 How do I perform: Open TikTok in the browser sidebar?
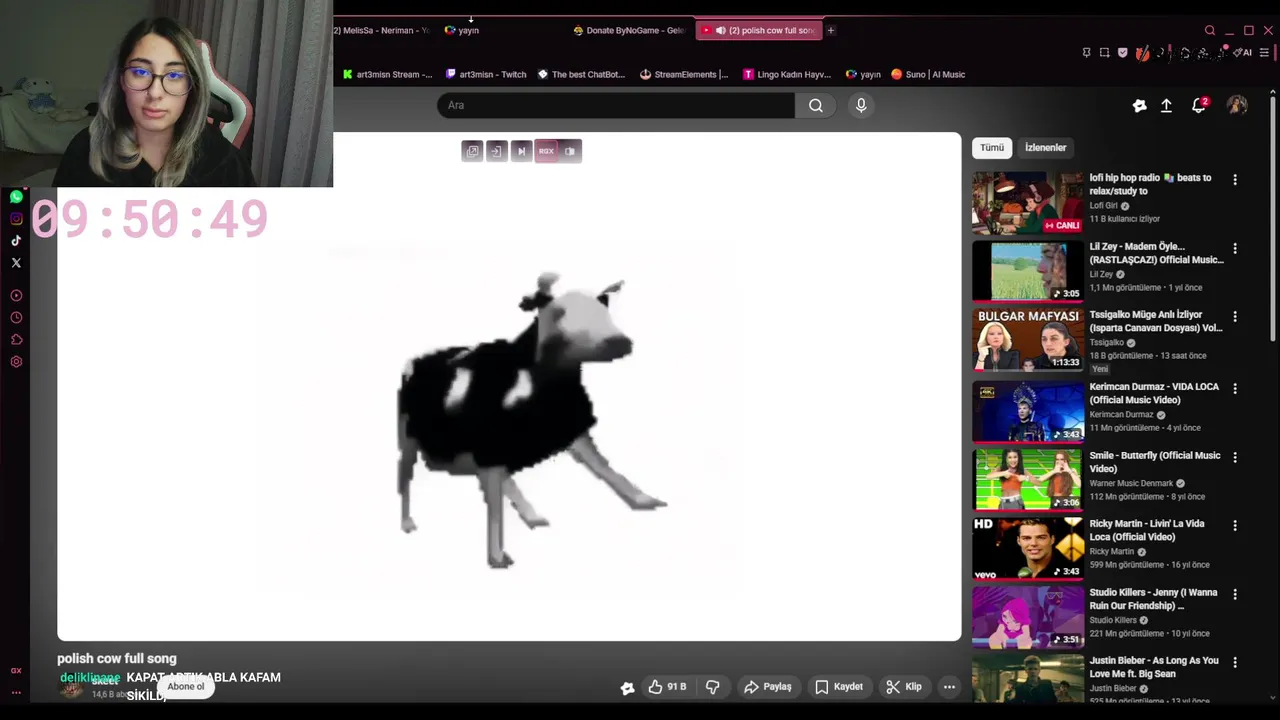tap(16, 241)
